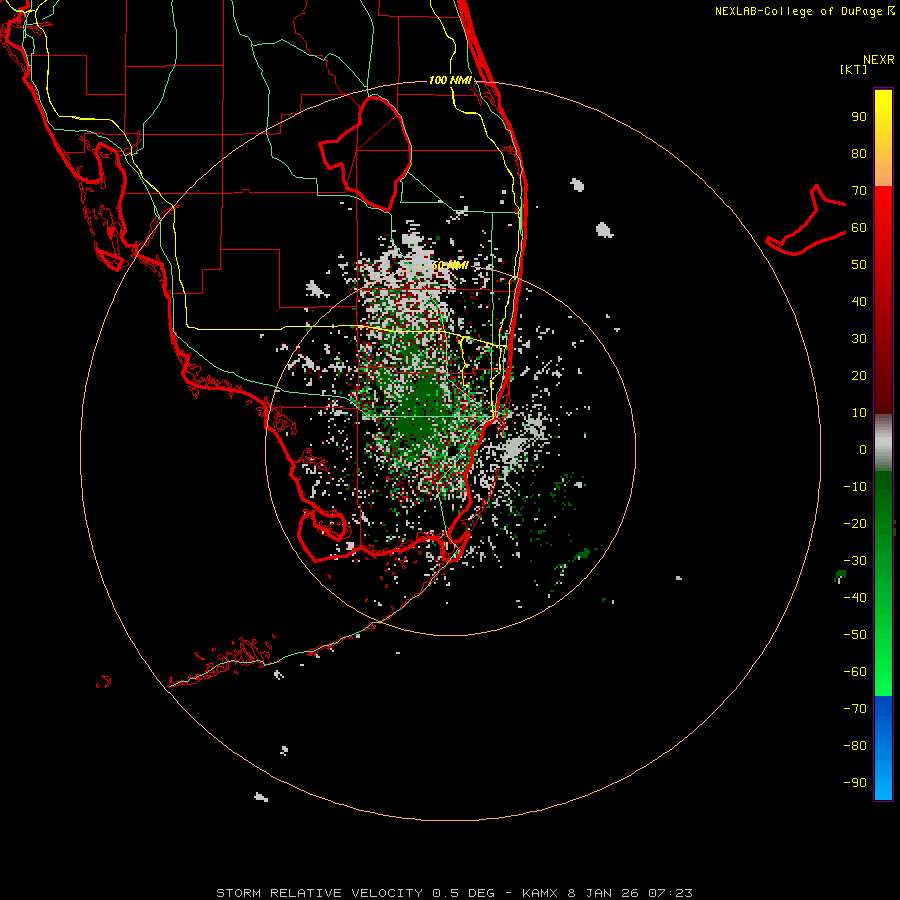Click the STORM RELATIVE VELOCITY caption text
This screenshot has width=900, height=900.
tap(321, 893)
